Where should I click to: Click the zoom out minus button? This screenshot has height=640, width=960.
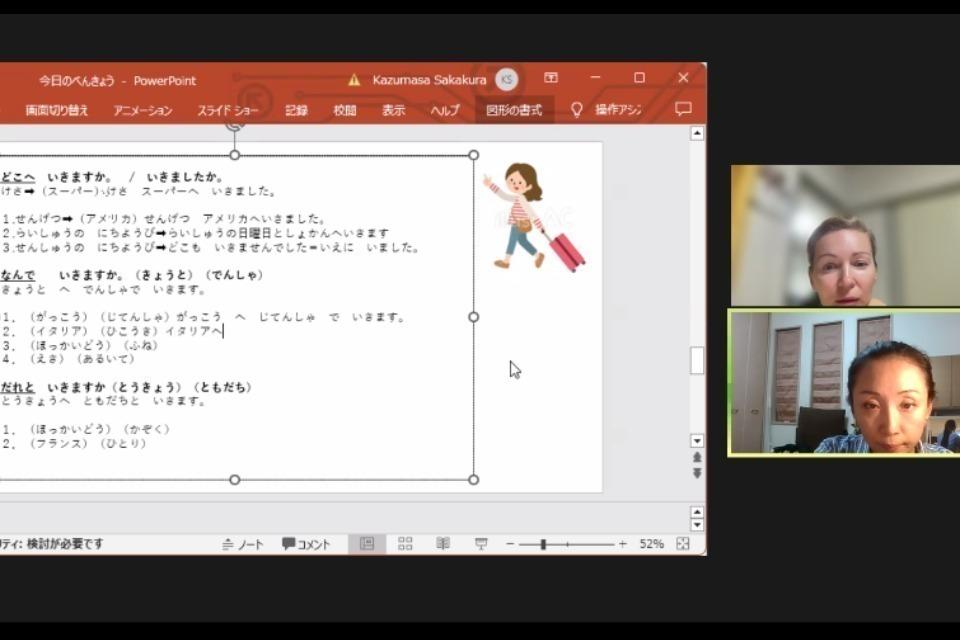click(x=510, y=544)
